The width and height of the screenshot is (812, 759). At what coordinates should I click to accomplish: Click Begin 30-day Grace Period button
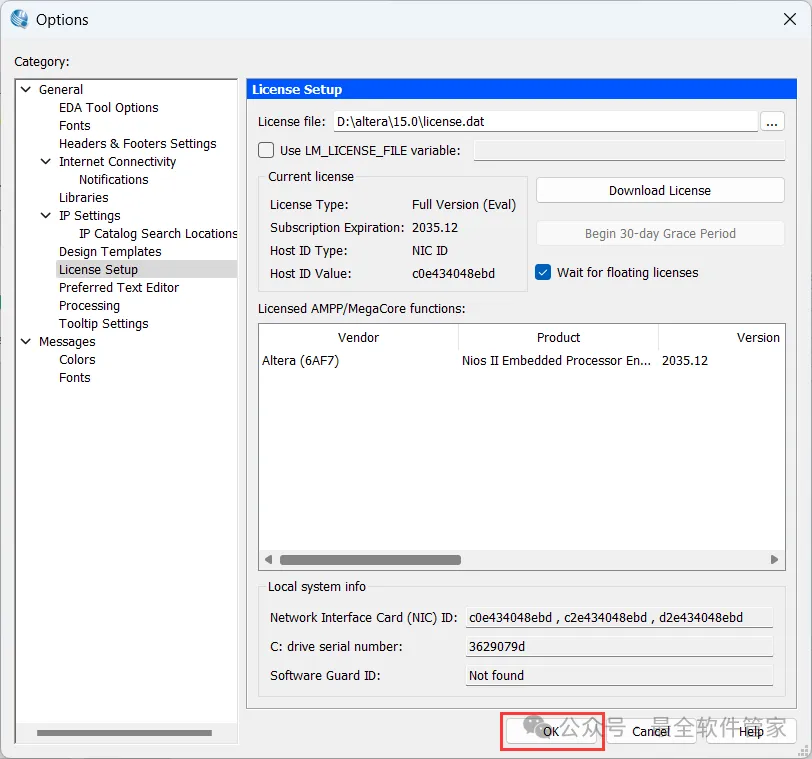[660, 233]
